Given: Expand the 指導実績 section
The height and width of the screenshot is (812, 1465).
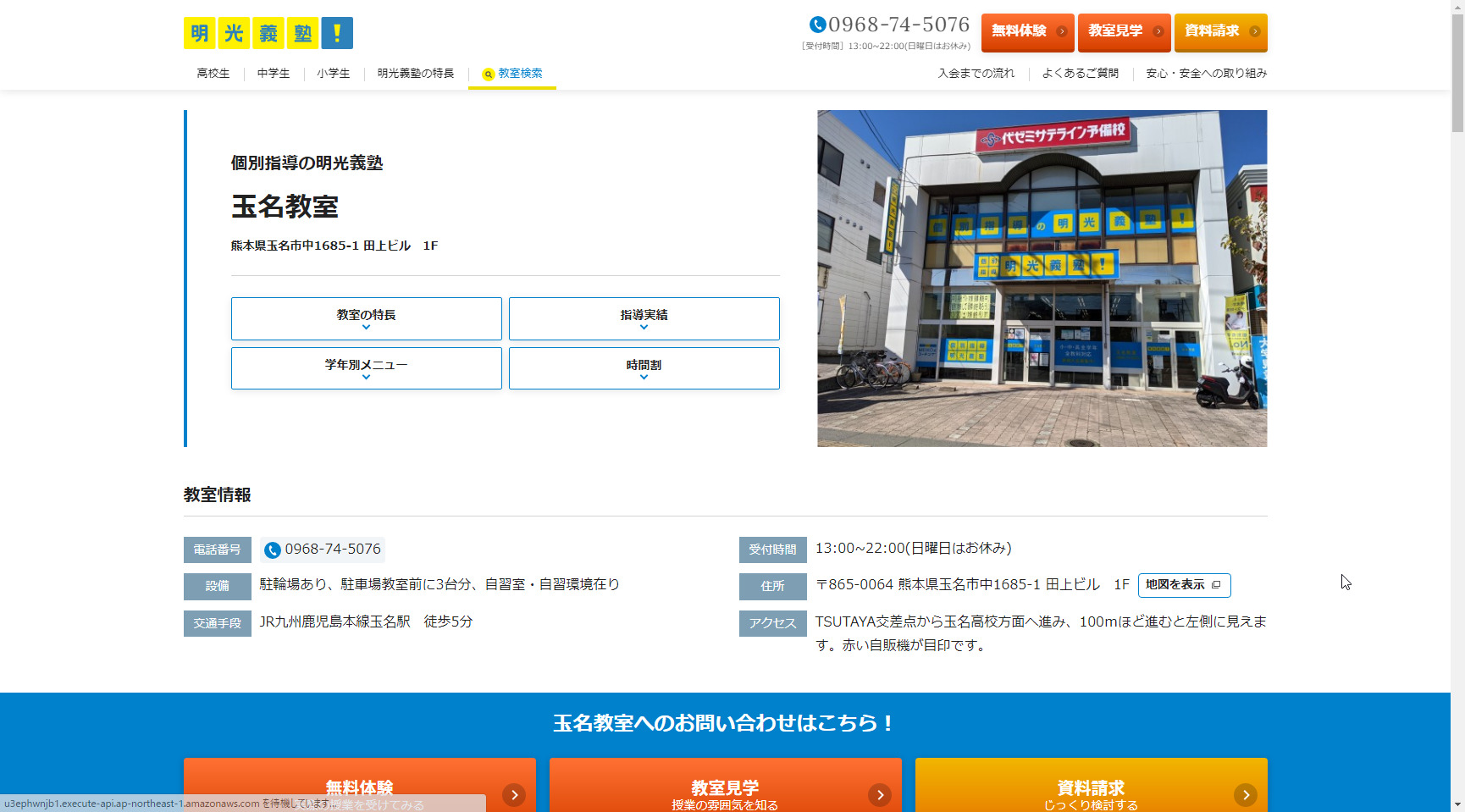Looking at the screenshot, I should point(644,318).
